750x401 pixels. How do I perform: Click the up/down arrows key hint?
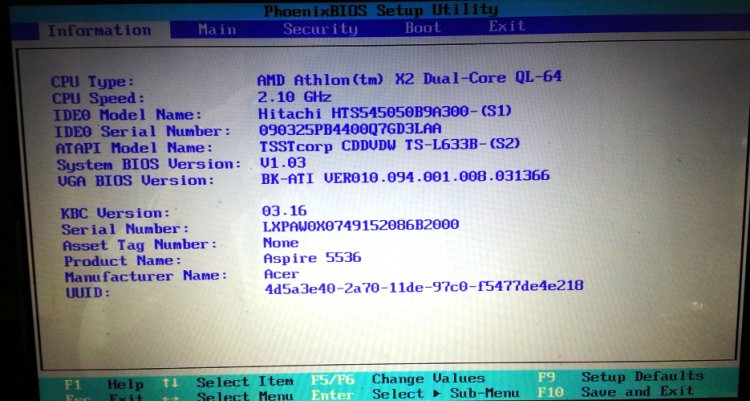click(170, 383)
